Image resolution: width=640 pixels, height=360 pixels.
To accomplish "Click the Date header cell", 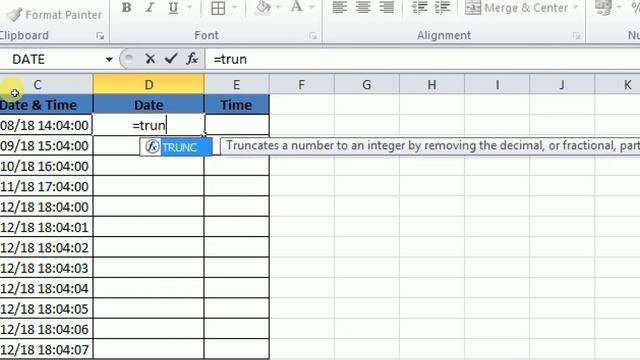I will [149, 105].
